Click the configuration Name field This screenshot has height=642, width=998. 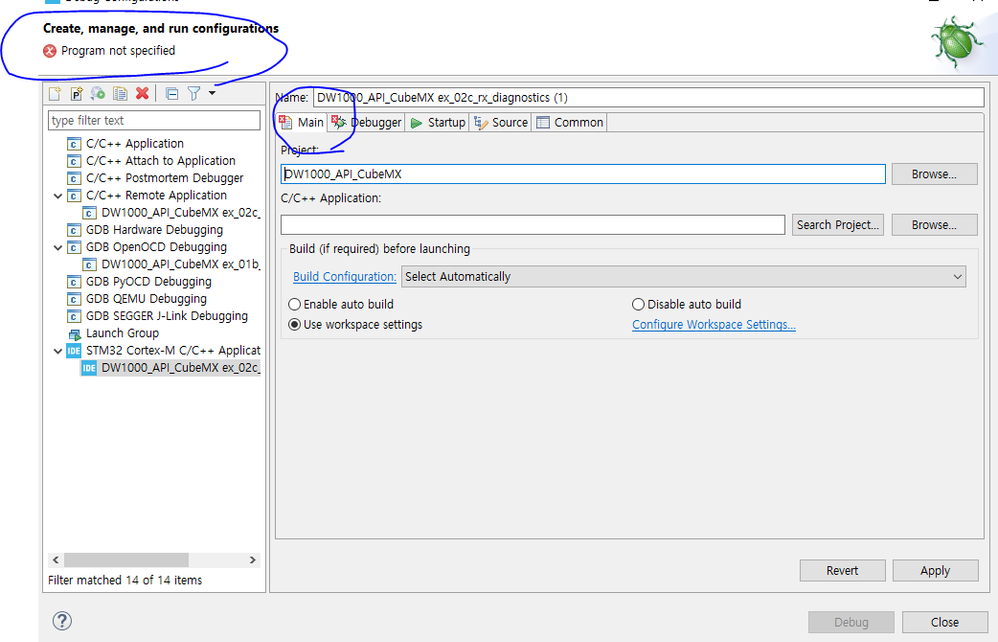[x=649, y=97]
